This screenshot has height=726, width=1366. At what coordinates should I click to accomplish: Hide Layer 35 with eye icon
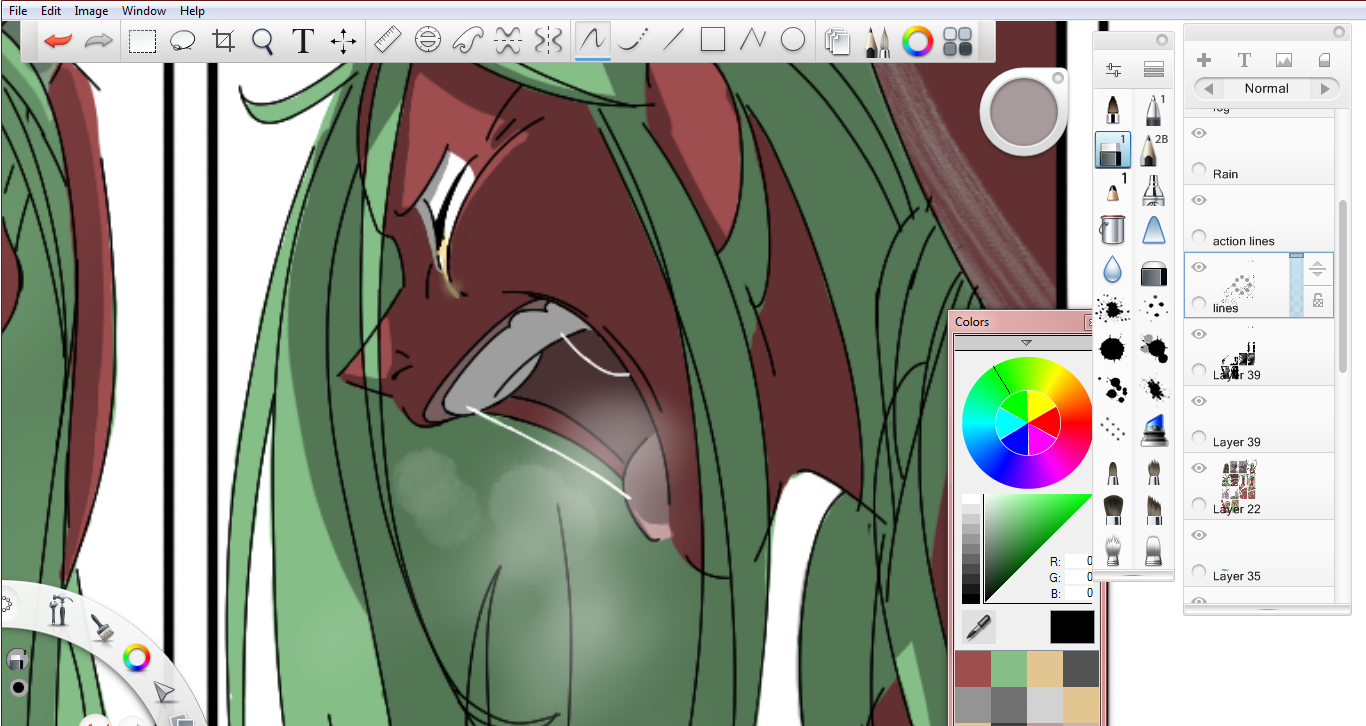(1199, 535)
